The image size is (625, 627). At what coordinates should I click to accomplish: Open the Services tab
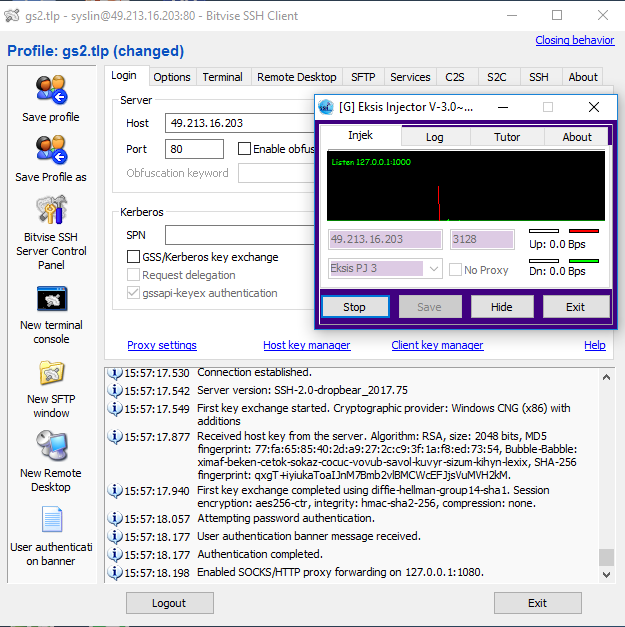pyautogui.click(x=410, y=77)
